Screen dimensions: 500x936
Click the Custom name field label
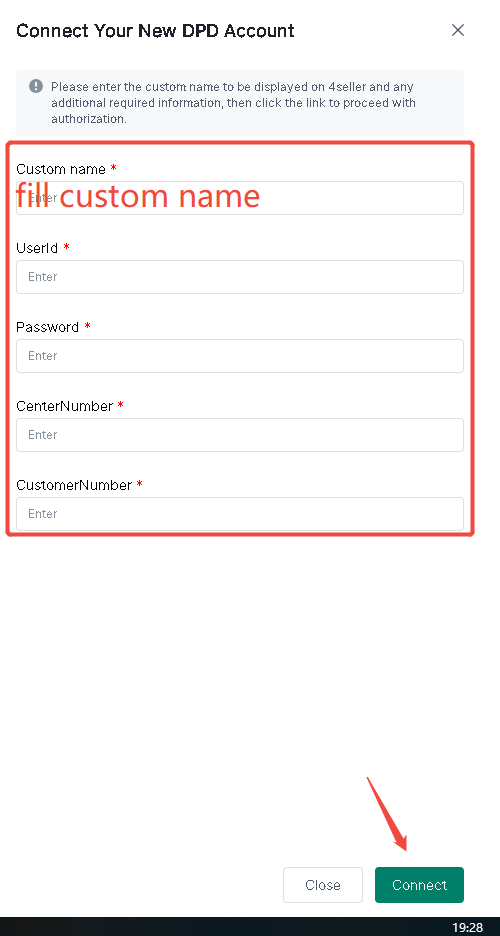click(x=61, y=169)
